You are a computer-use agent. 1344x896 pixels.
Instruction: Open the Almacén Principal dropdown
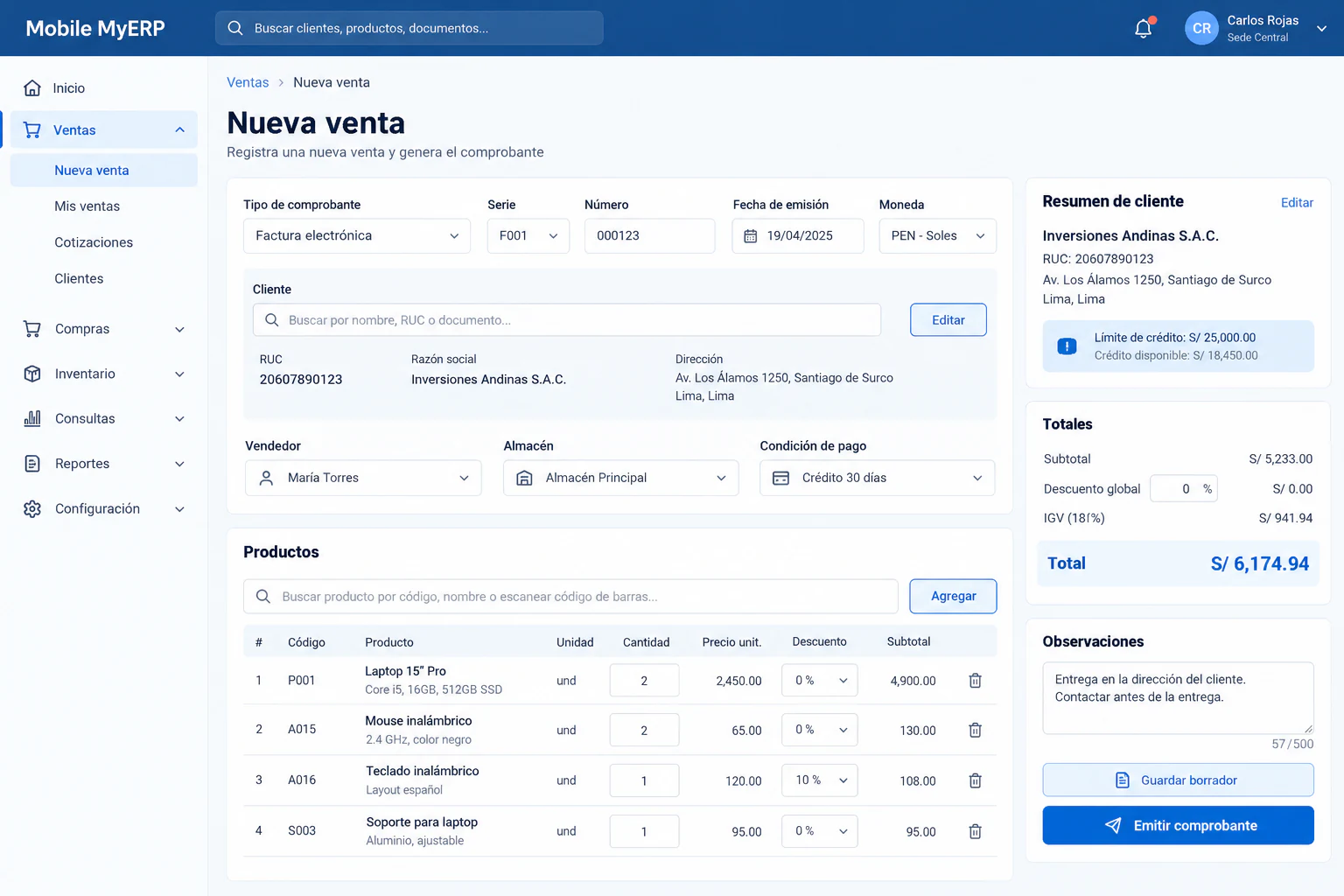[621, 478]
